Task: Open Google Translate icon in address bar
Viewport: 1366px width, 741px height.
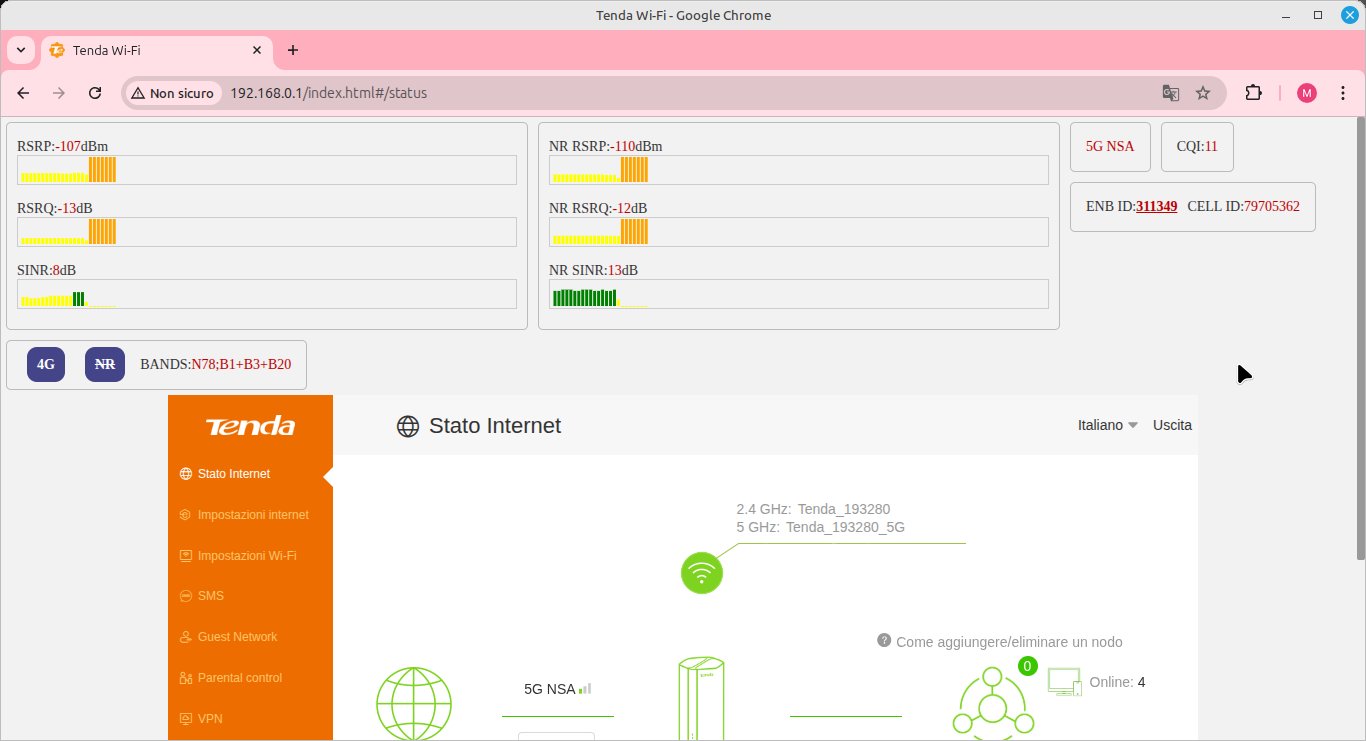Action: [1170, 93]
